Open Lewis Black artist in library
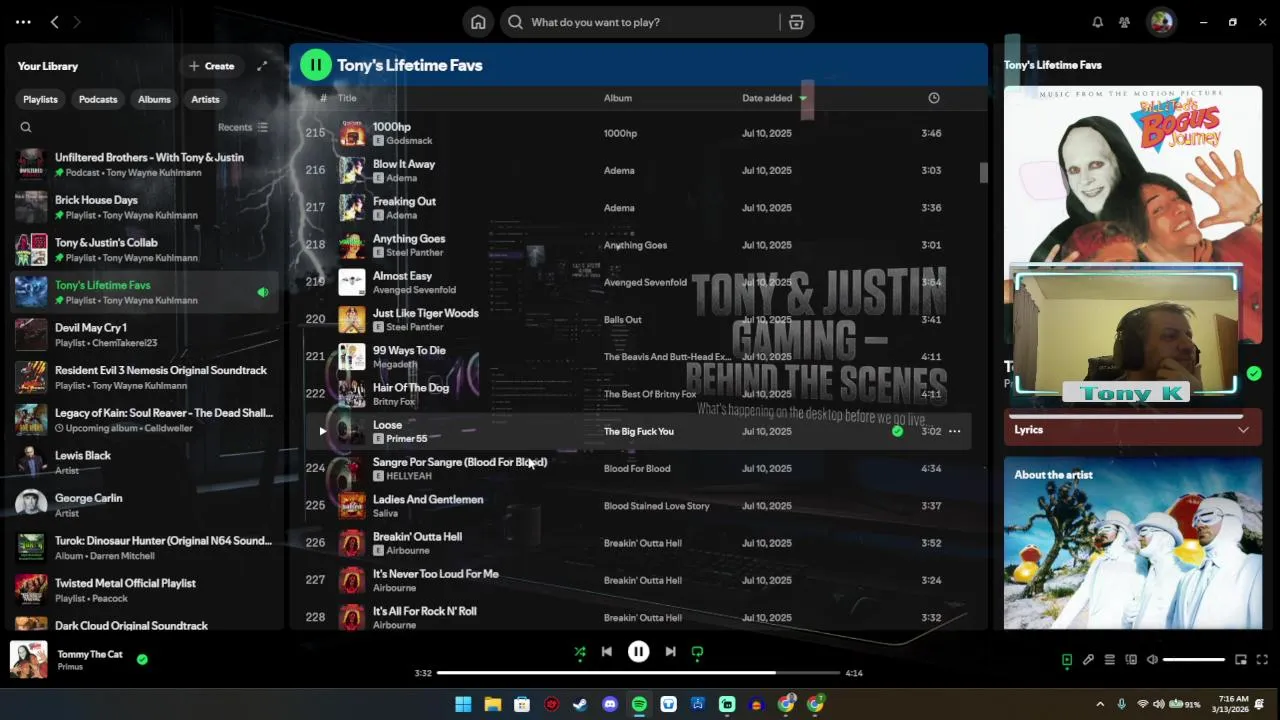Image resolution: width=1280 pixels, height=720 pixels. 145,462
